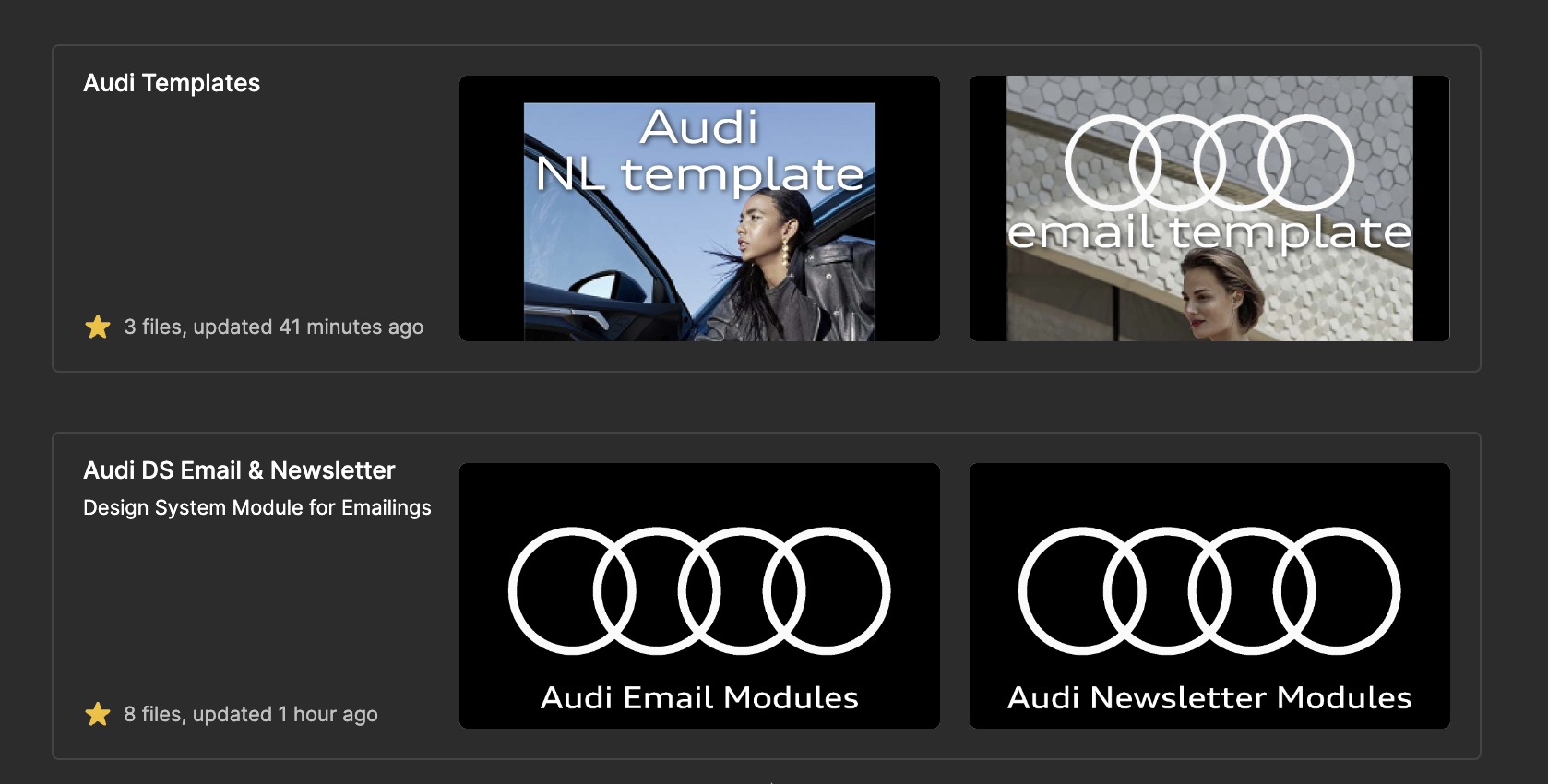Open the Audi Newsletter Modules file
The image size is (1548, 784).
coord(1209,596)
